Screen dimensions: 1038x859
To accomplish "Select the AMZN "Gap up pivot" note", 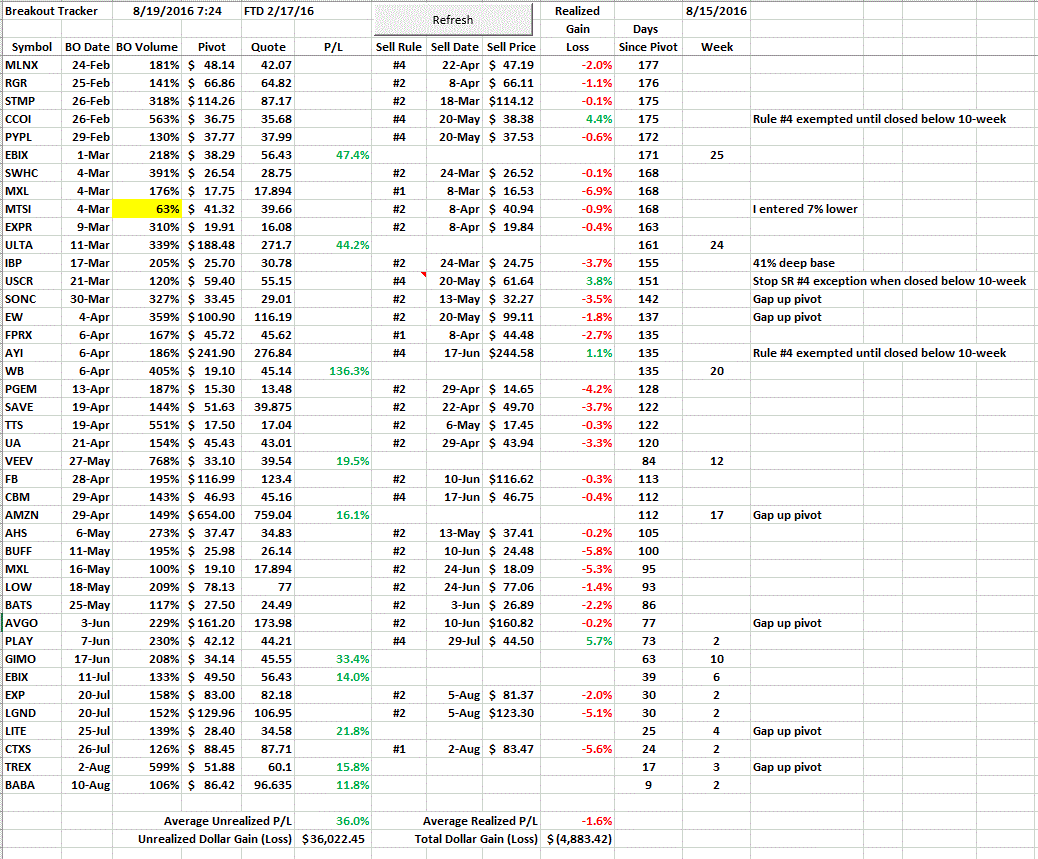I will click(787, 515).
